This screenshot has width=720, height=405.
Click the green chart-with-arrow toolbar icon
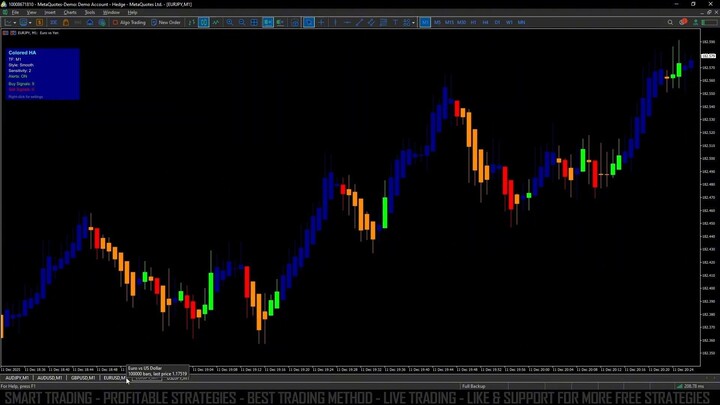tap(280, 22)
